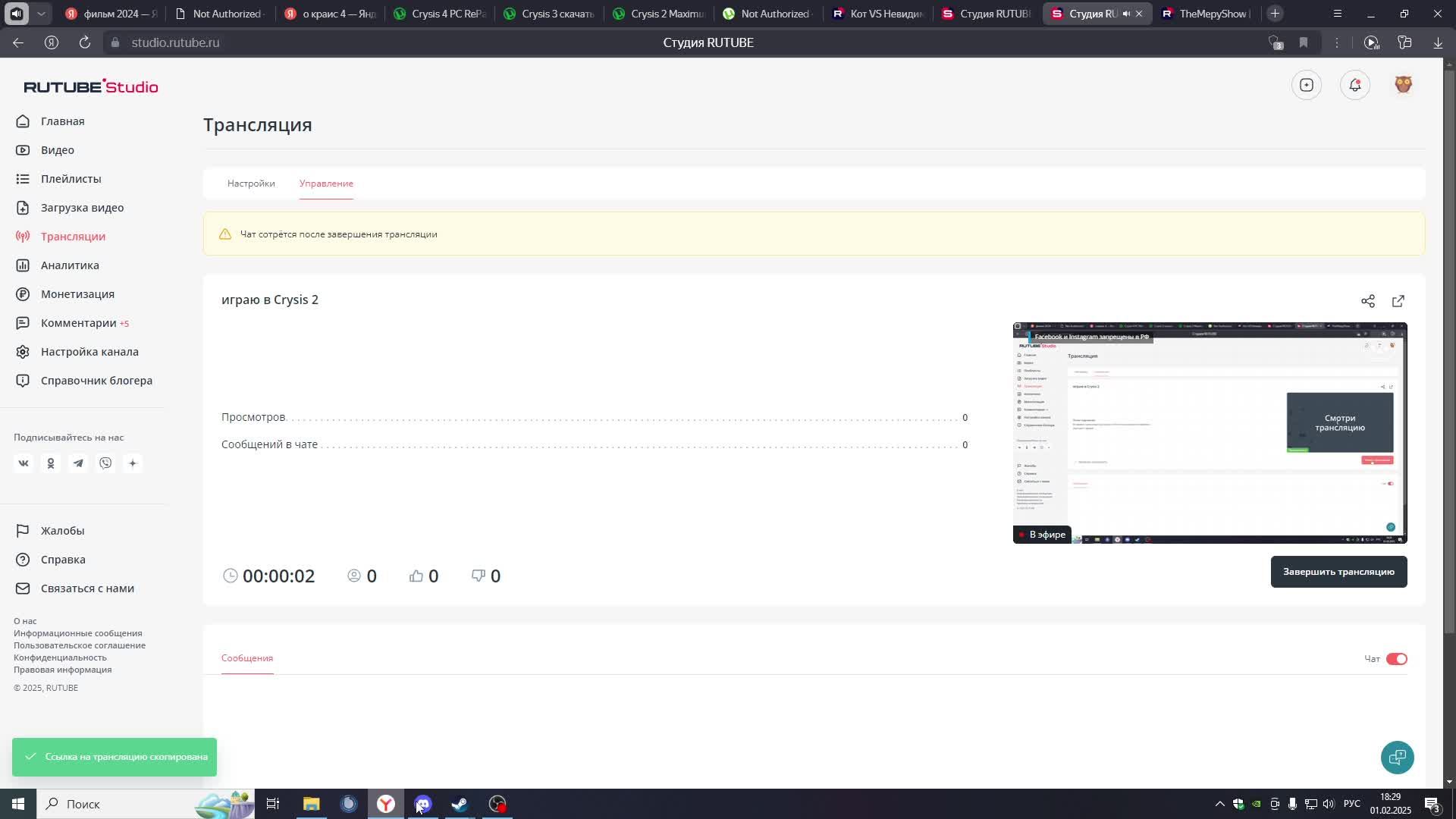Open stream in new window icon

(1398, 301)
